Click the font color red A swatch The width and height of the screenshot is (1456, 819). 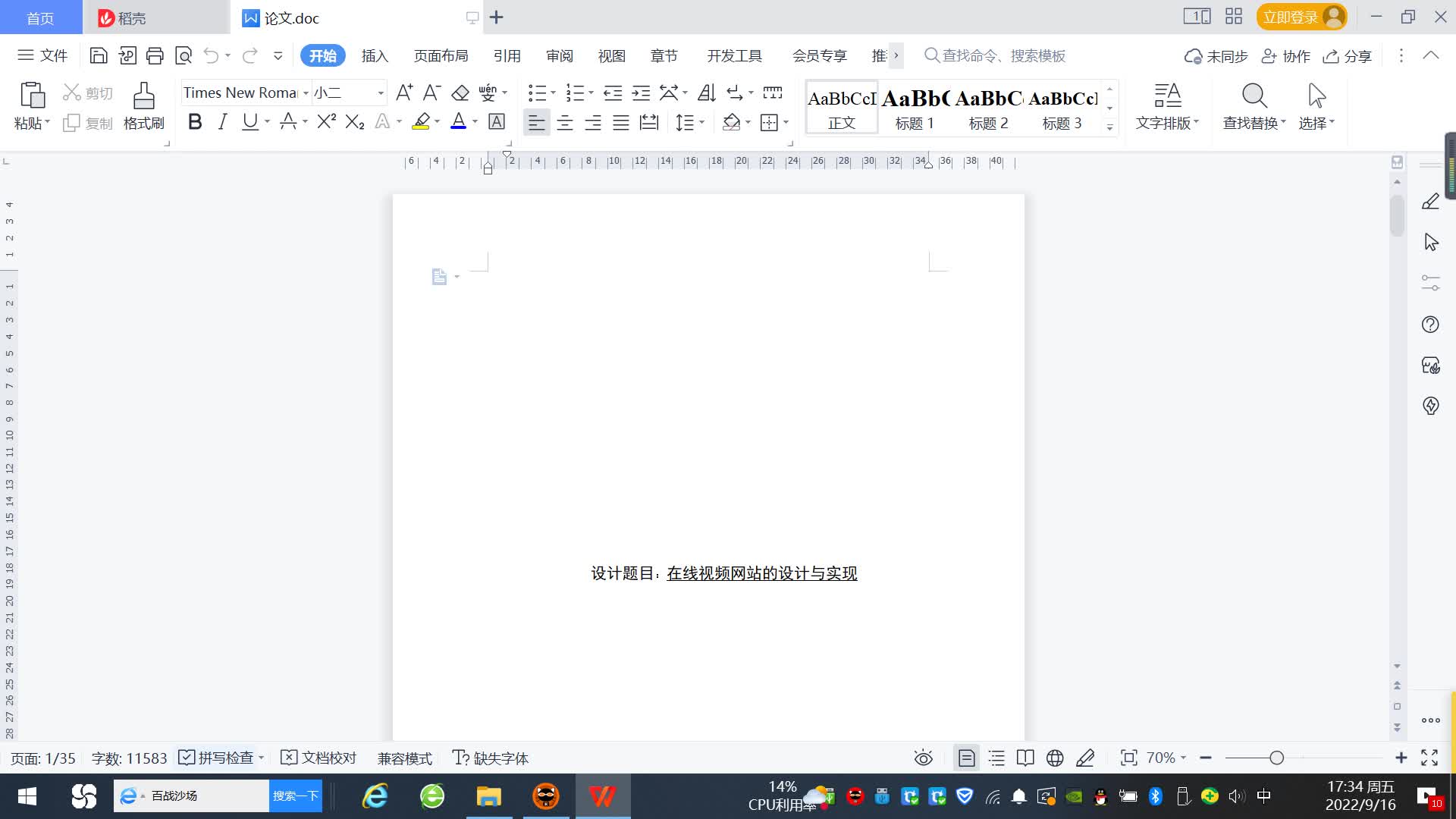point(458,121)
